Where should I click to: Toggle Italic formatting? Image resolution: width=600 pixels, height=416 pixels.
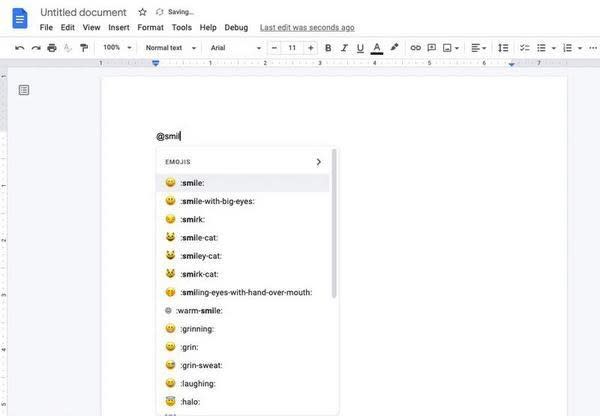point(344,47)
